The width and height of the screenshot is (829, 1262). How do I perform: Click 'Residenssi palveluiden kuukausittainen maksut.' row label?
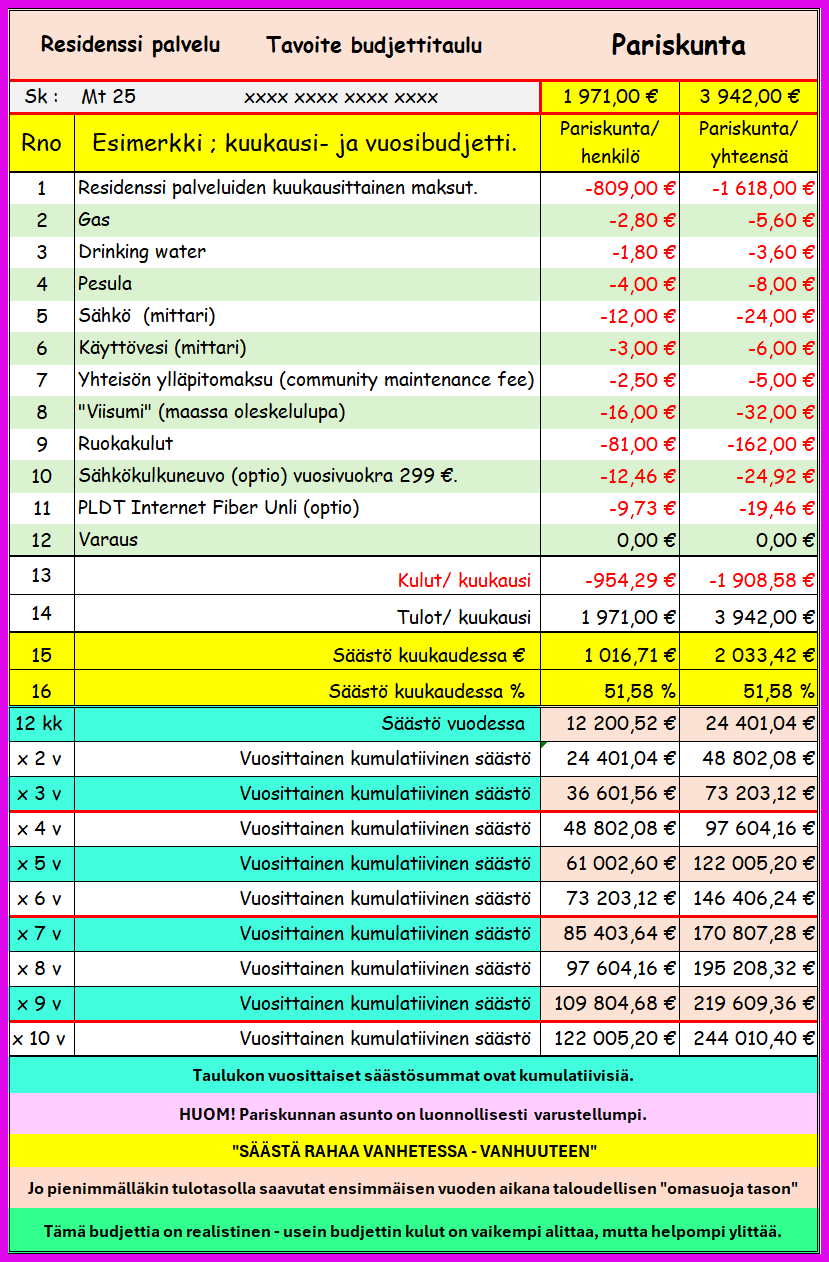(x=278, y=188)
